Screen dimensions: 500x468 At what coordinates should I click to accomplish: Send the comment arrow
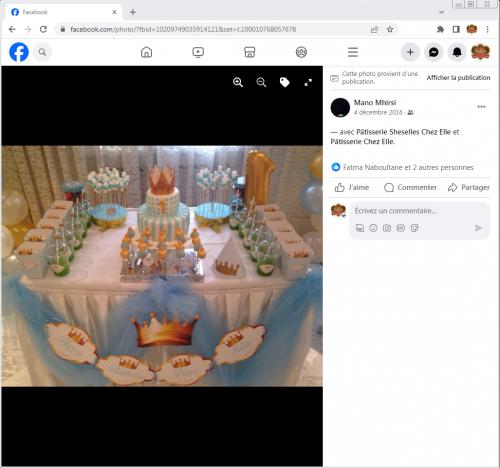point(478,228)
